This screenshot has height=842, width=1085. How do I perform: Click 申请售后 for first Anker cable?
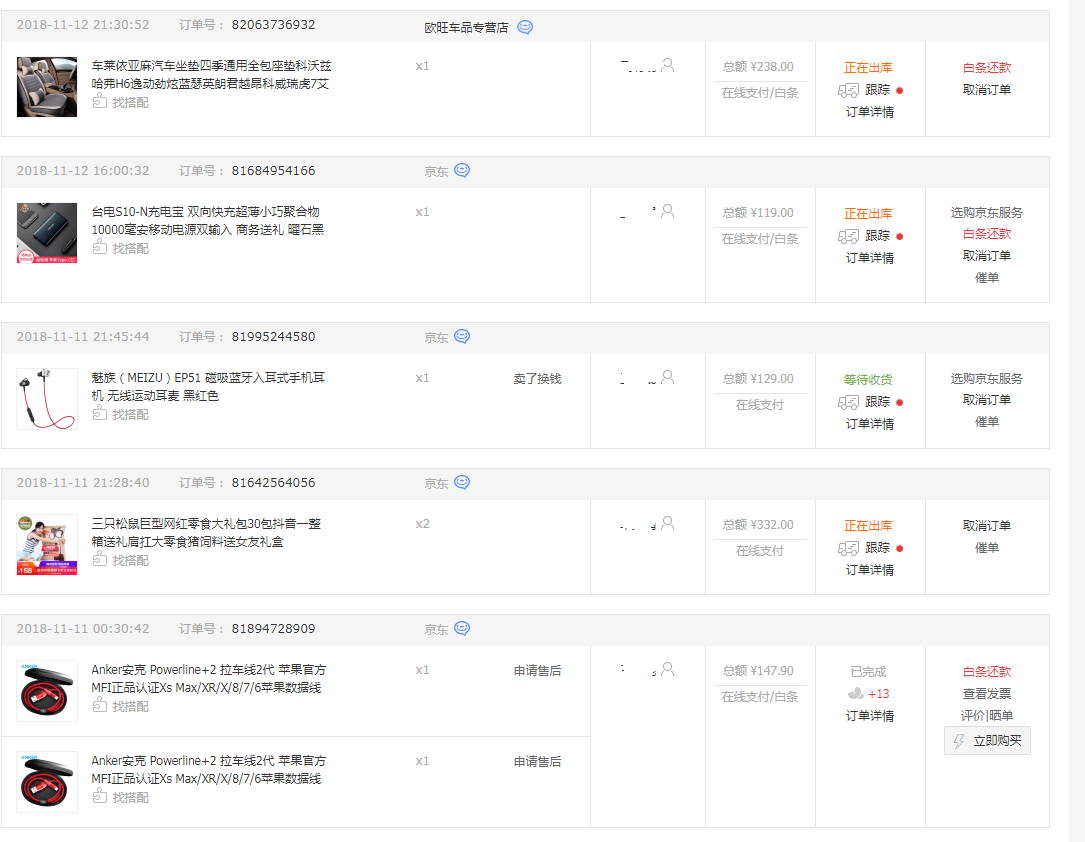538,671
